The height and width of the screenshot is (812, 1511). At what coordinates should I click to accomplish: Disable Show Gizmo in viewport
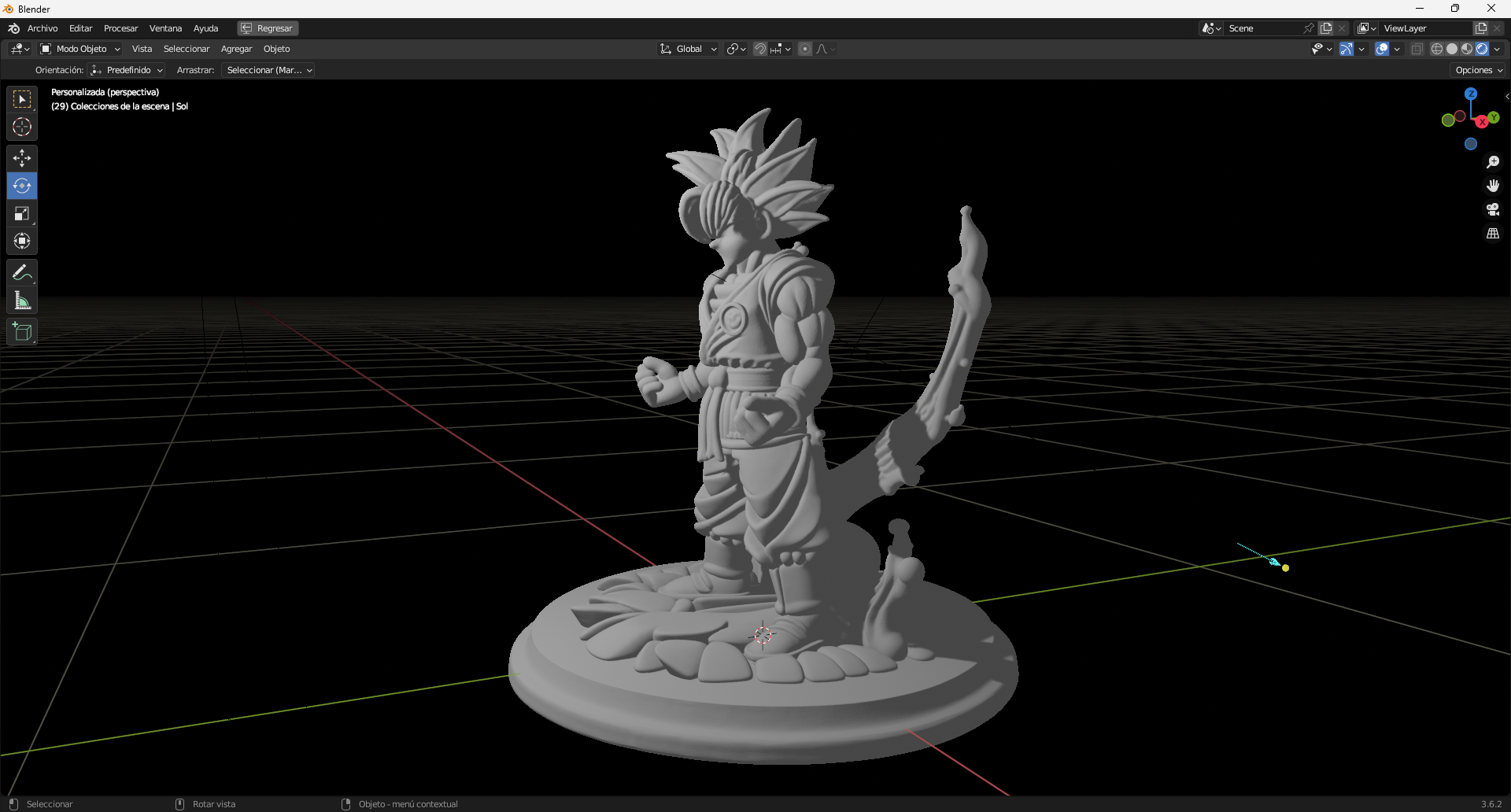1347,48
